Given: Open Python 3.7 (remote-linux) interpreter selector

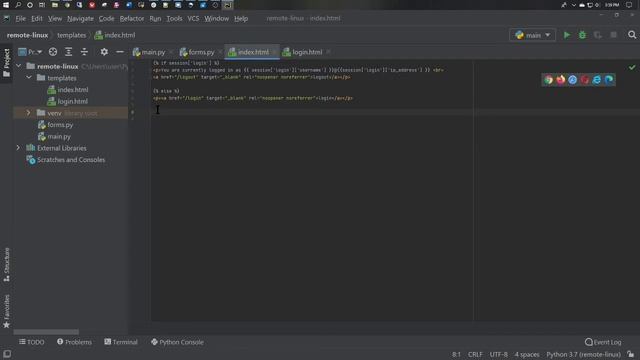Looking at the screenshot, I should pyautogui.click(x=584, y=354).
